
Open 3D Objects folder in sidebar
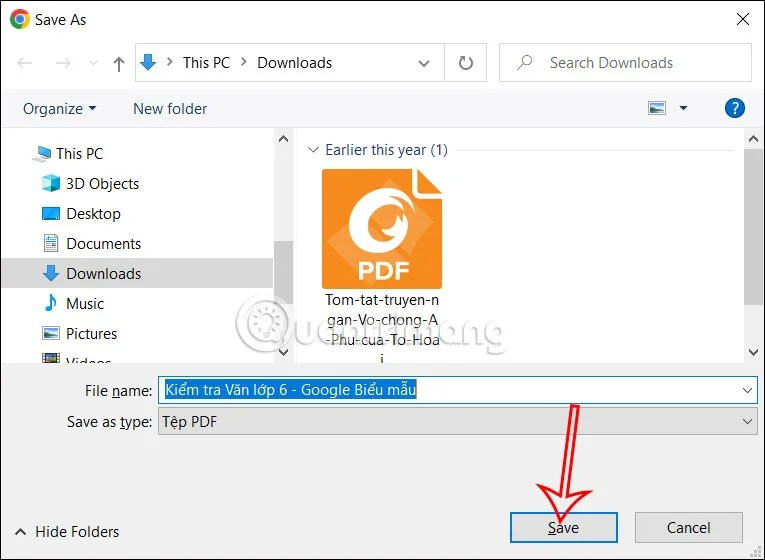click(x=102, y=183)
